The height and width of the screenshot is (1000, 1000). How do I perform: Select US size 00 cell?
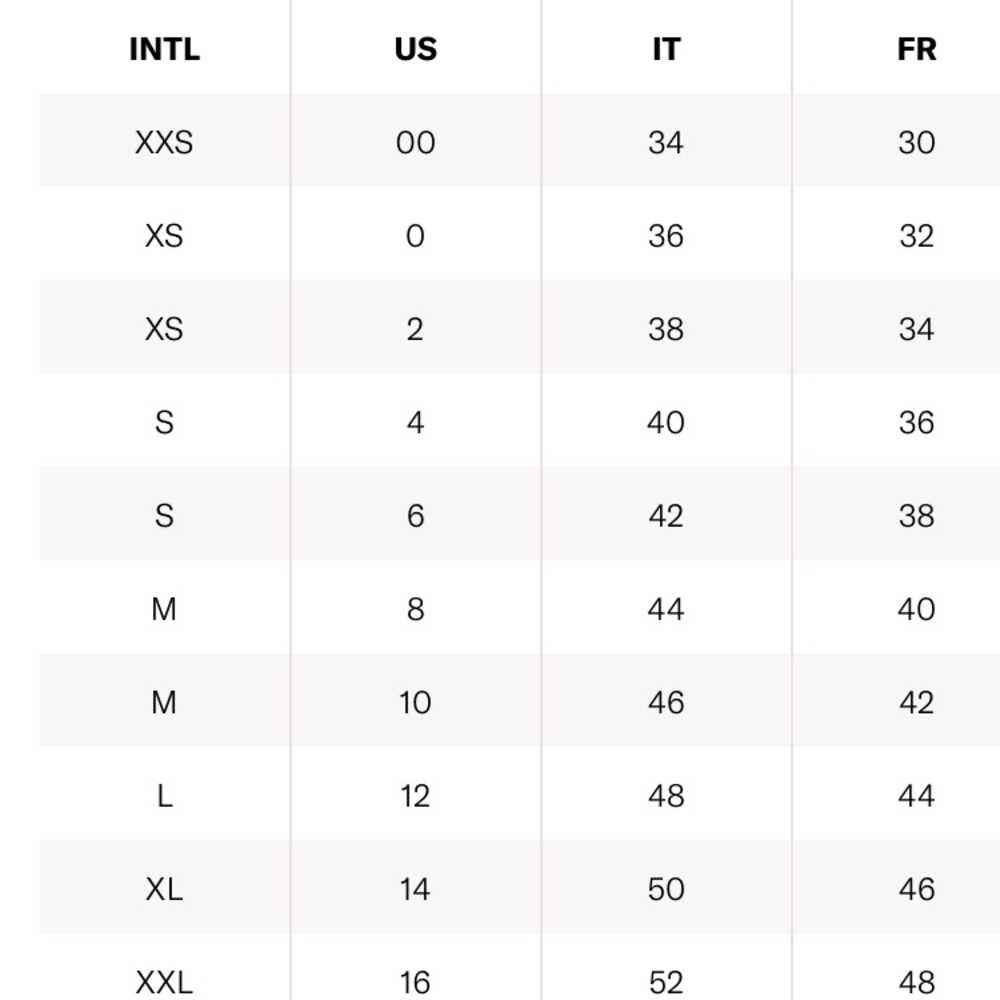click(x=415, y=142)
